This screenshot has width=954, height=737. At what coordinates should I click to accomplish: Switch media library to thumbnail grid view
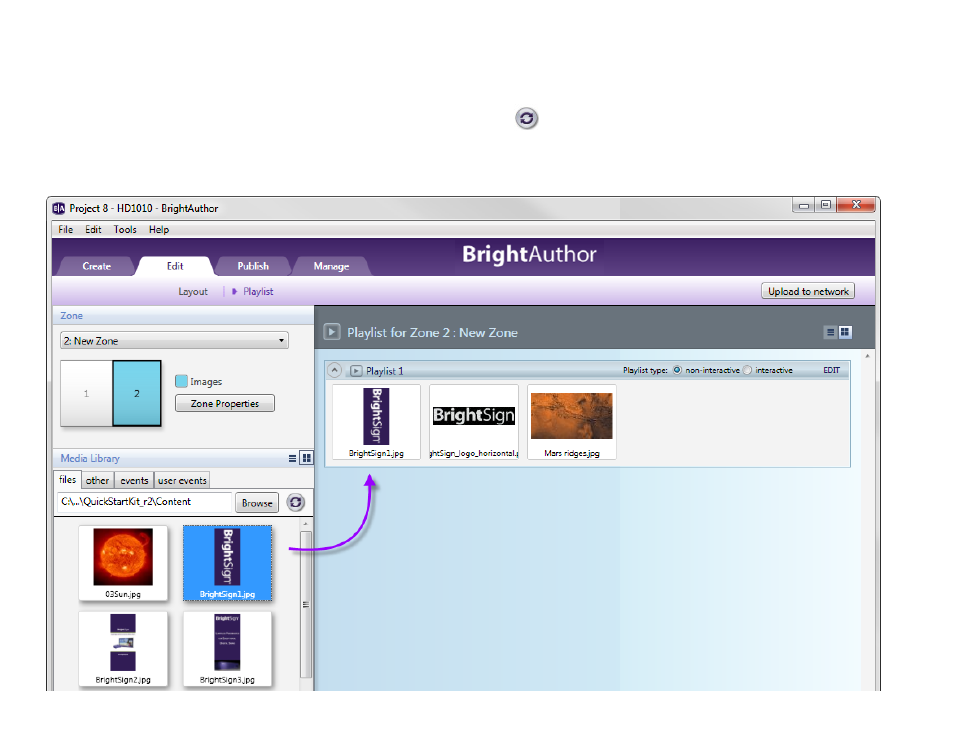tap(306, 458)
